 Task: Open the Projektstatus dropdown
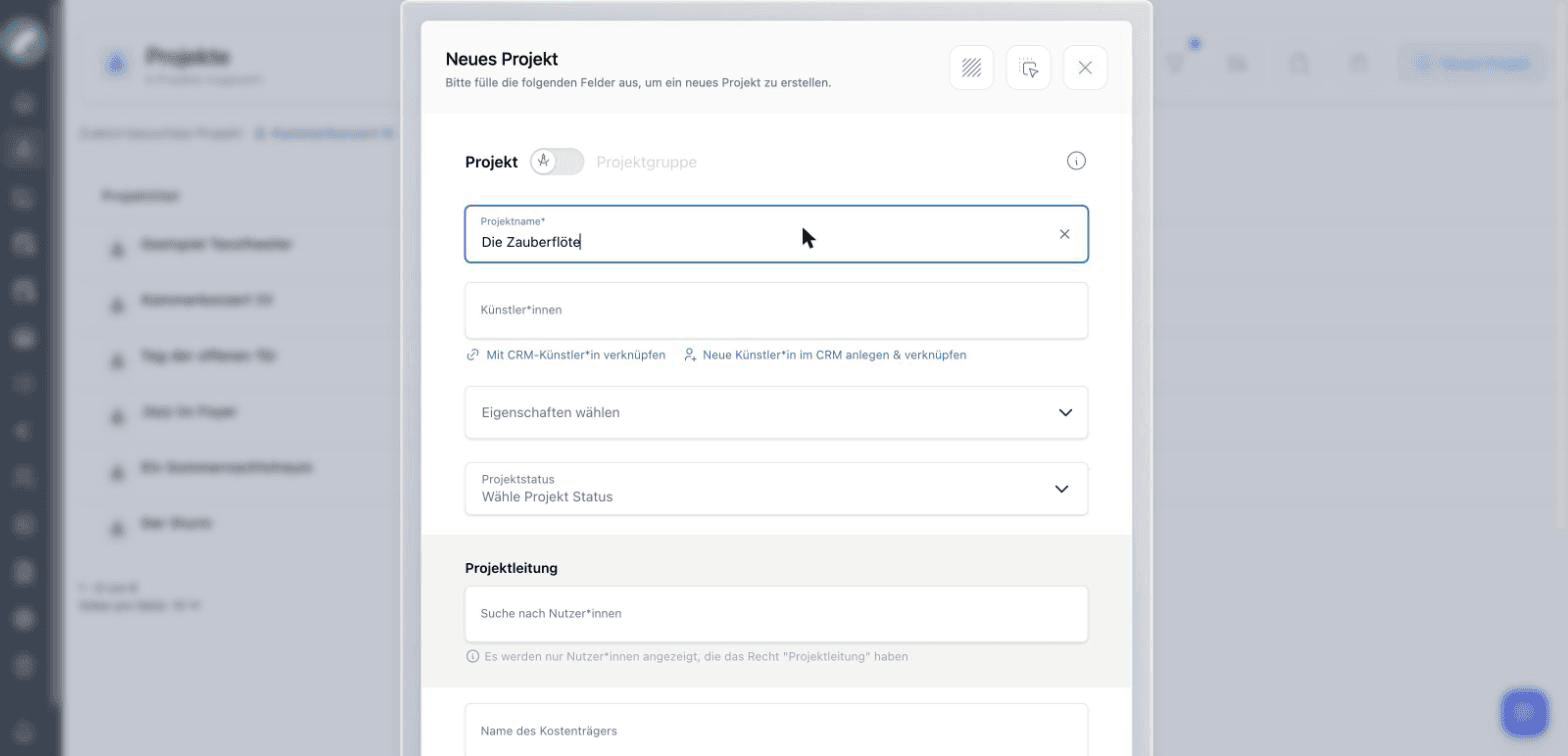coord(776,489)
